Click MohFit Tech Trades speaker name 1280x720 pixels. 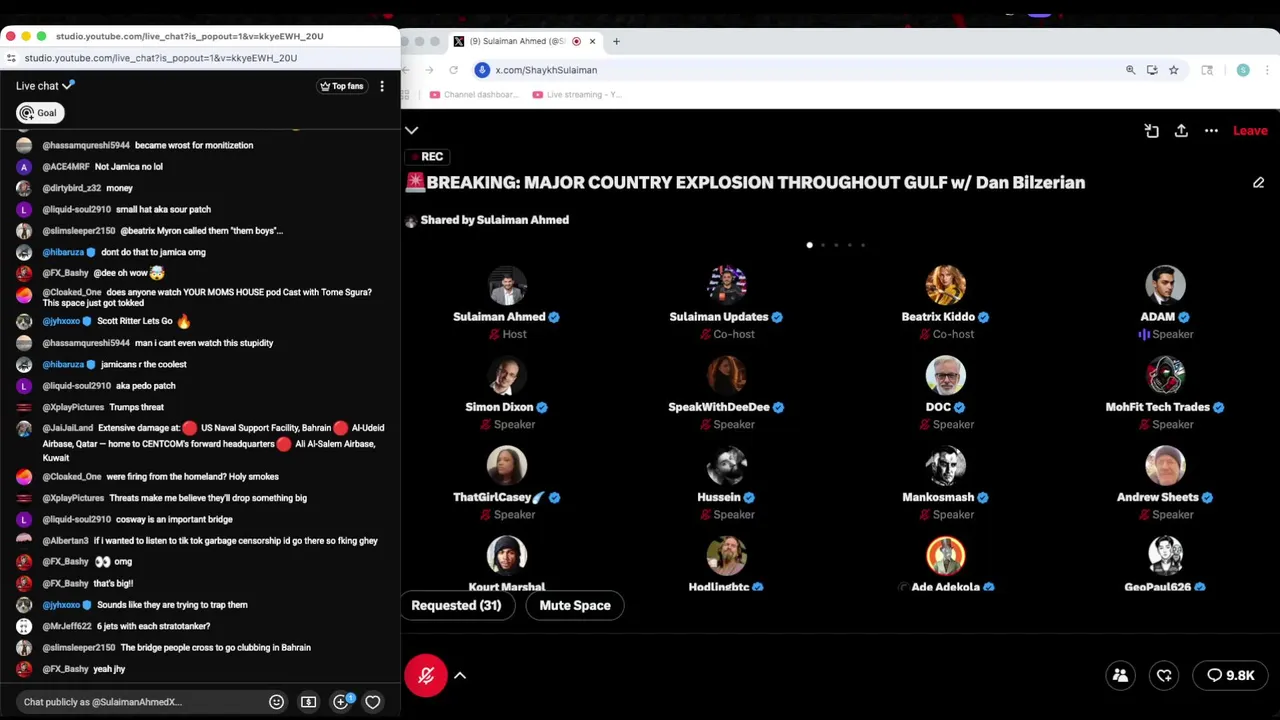1158,407
